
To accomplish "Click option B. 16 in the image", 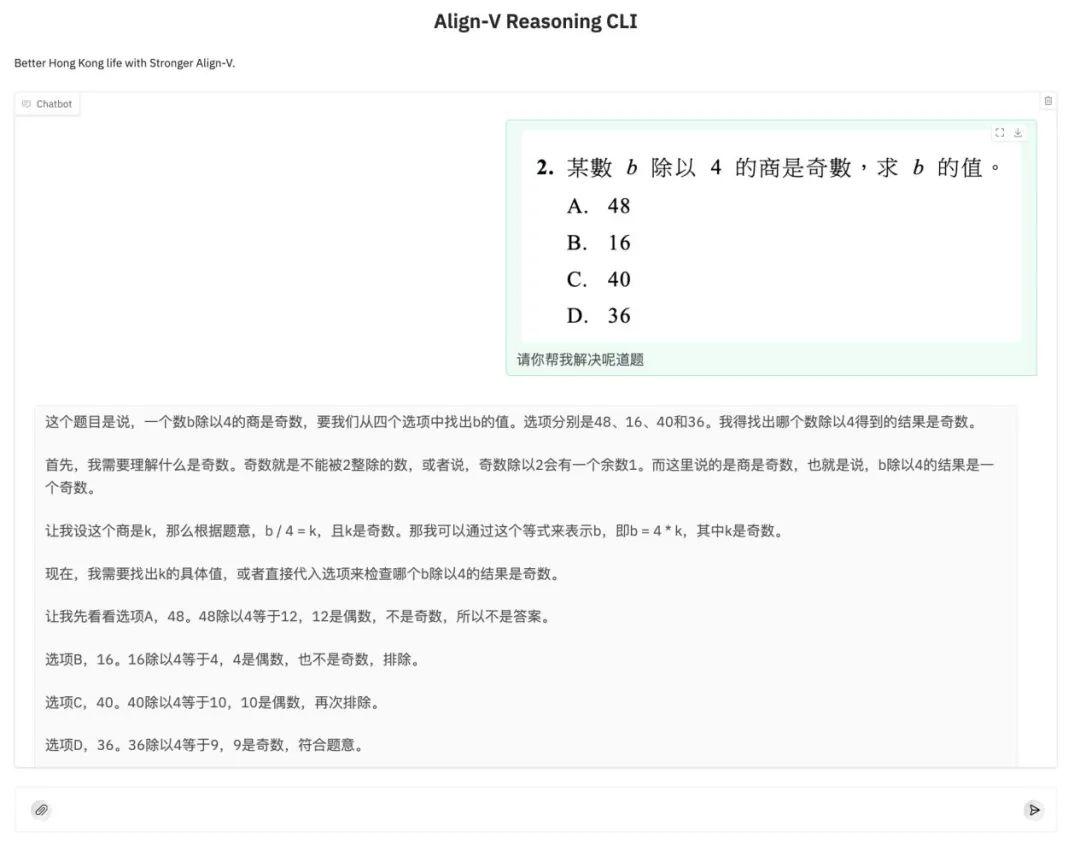I will pyautogui.click(x=599, y=243).
